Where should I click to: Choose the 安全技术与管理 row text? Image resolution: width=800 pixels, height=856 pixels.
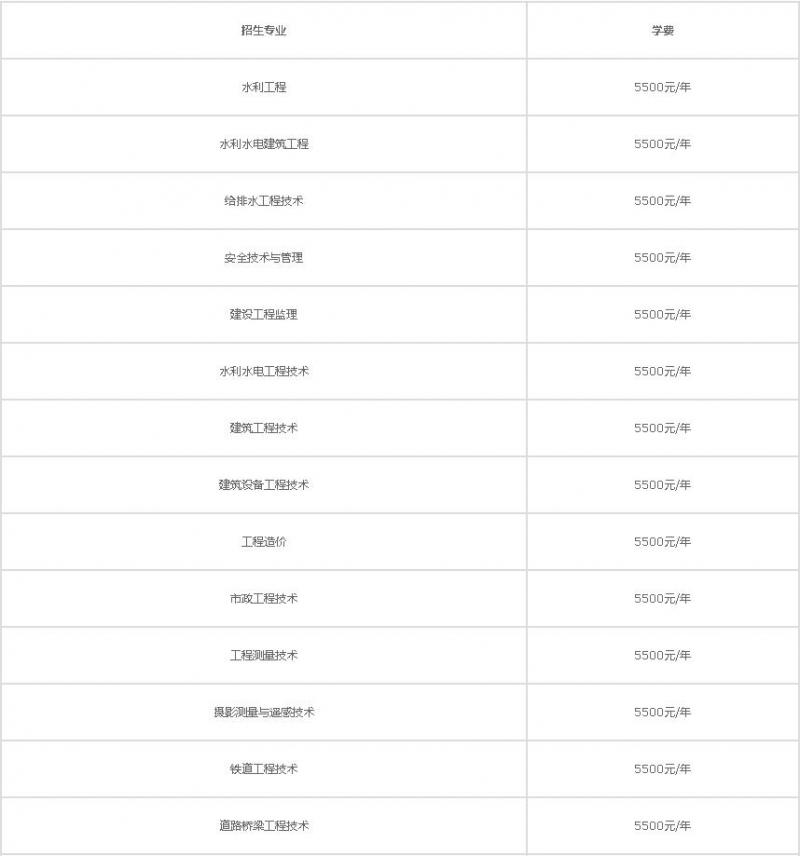tap(264, 258)
